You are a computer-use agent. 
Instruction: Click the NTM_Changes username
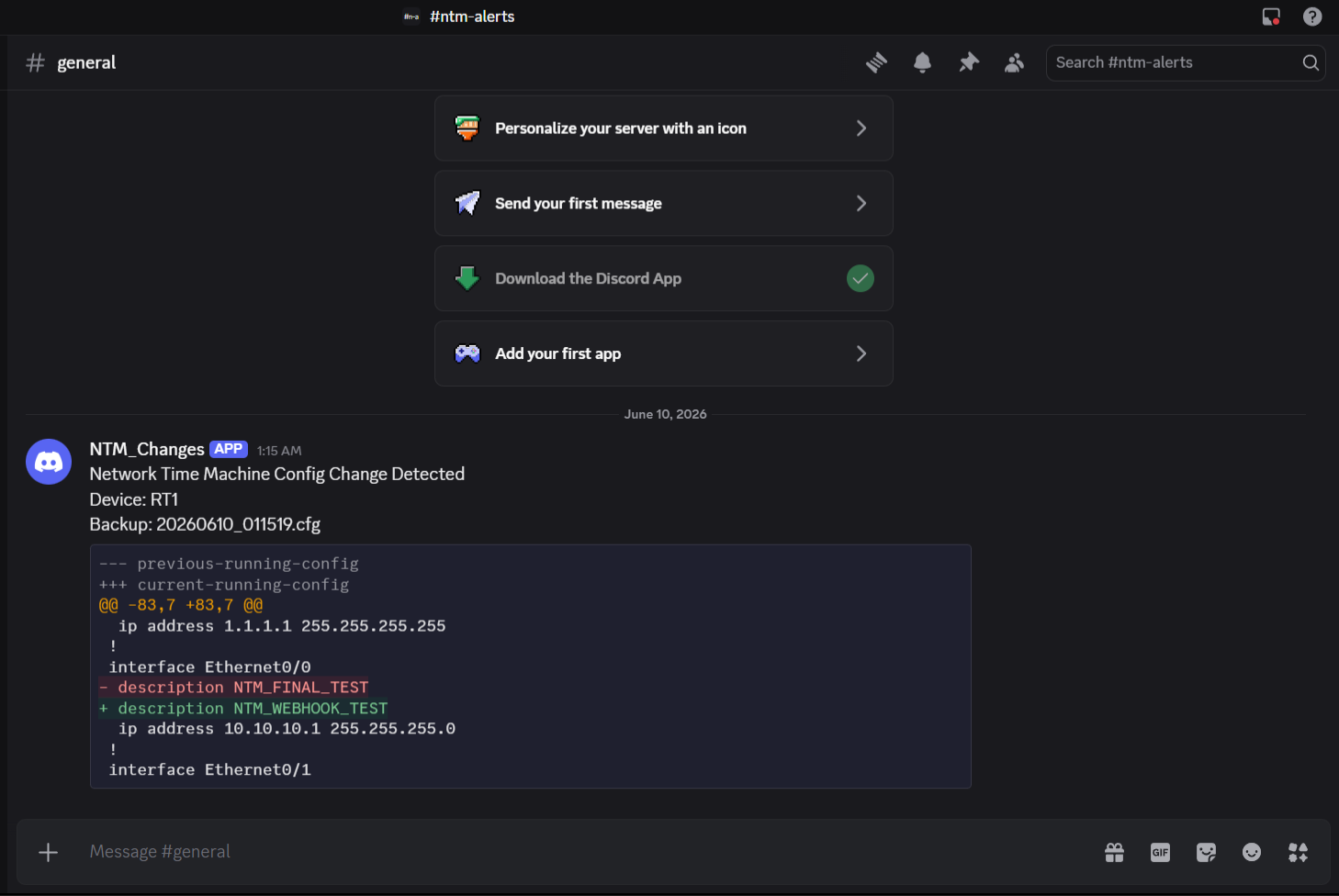point(147,449)
